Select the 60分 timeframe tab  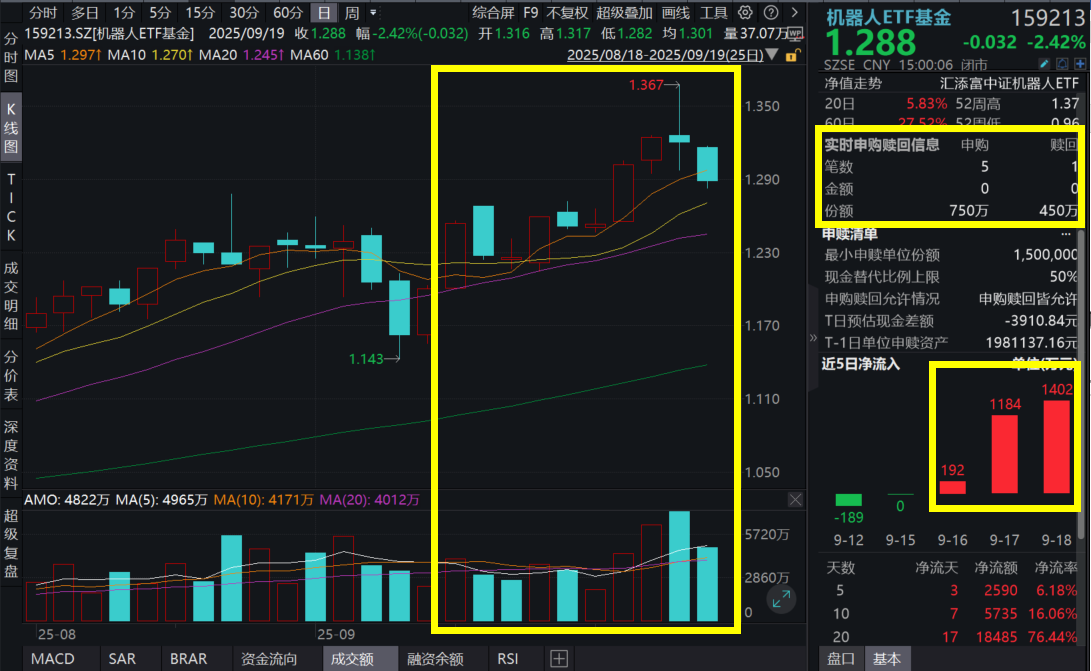tap(288, 13)
